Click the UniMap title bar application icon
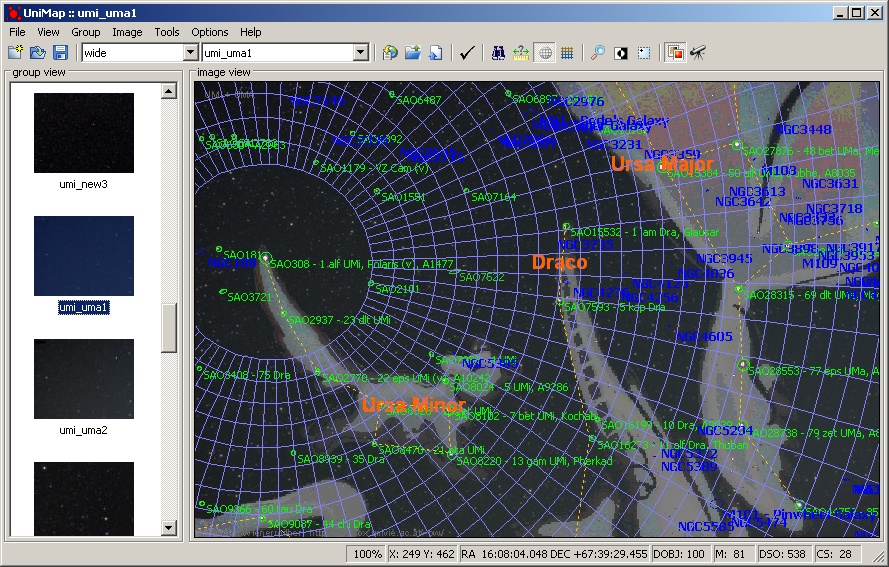This screenshot has width=889, height=567. [x=12, y=12]
